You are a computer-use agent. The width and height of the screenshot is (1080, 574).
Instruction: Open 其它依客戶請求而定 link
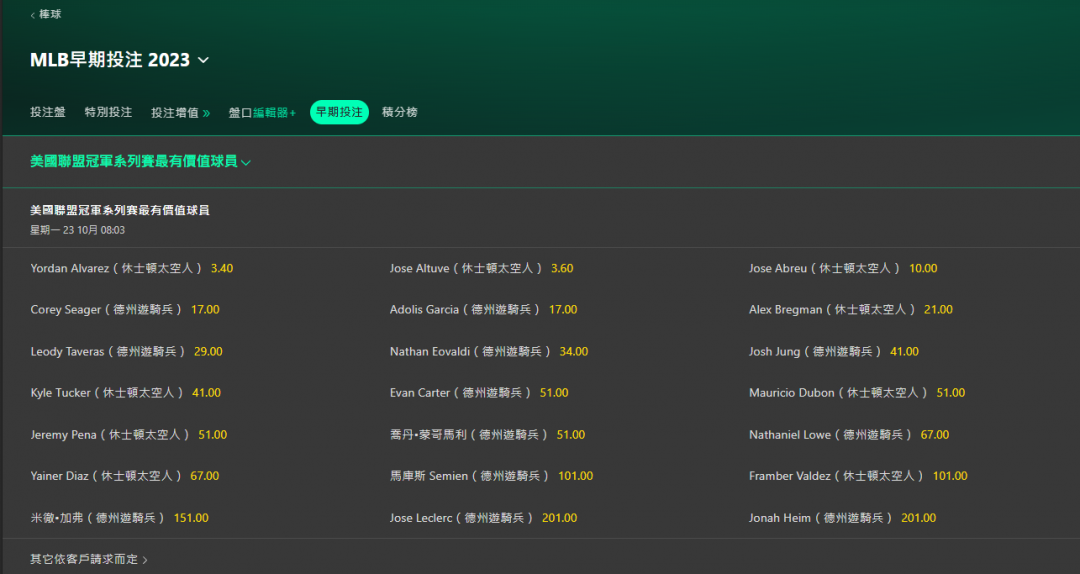pyautogui.click(x=88, y=559)
